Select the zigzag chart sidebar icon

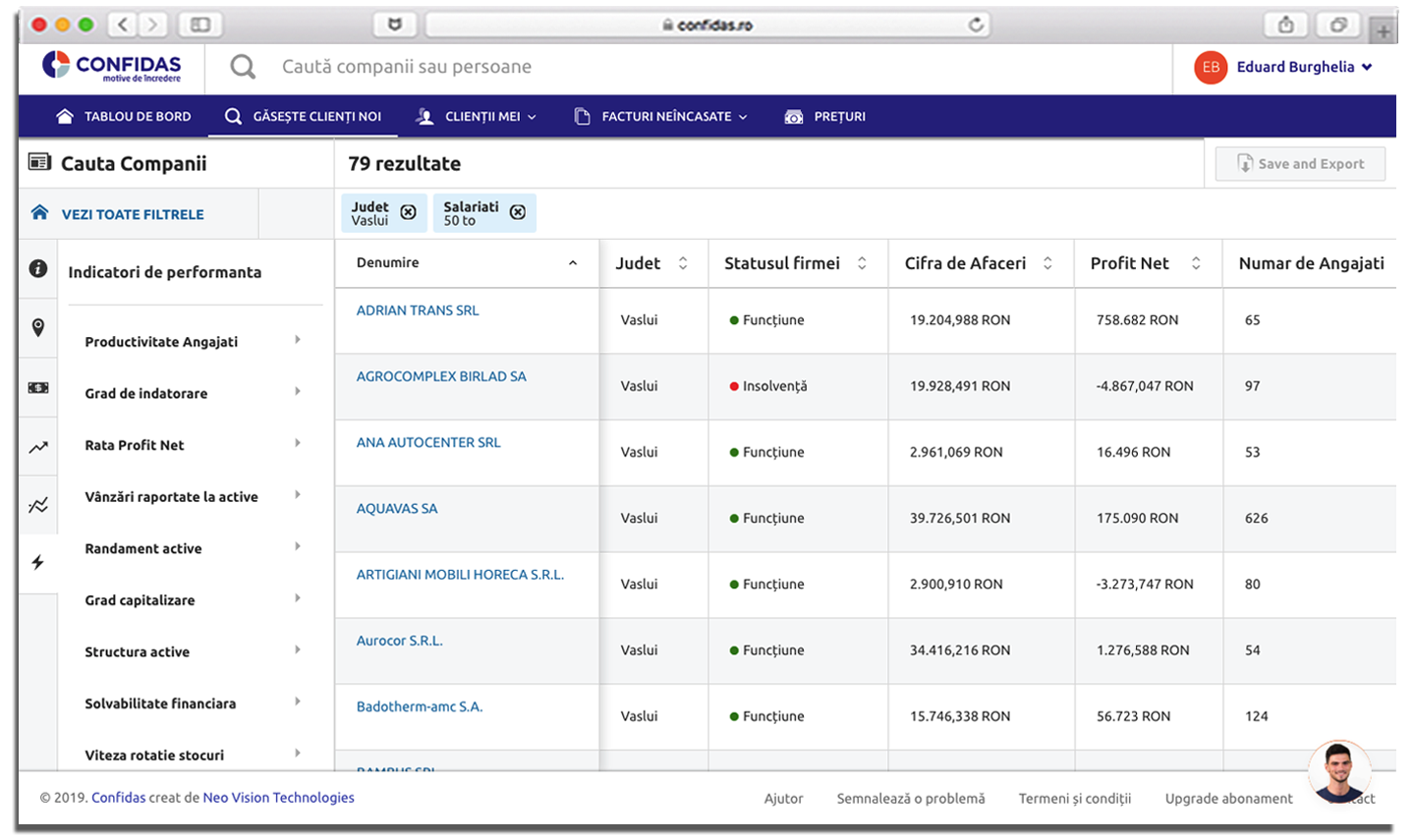[x=38, y=505]
